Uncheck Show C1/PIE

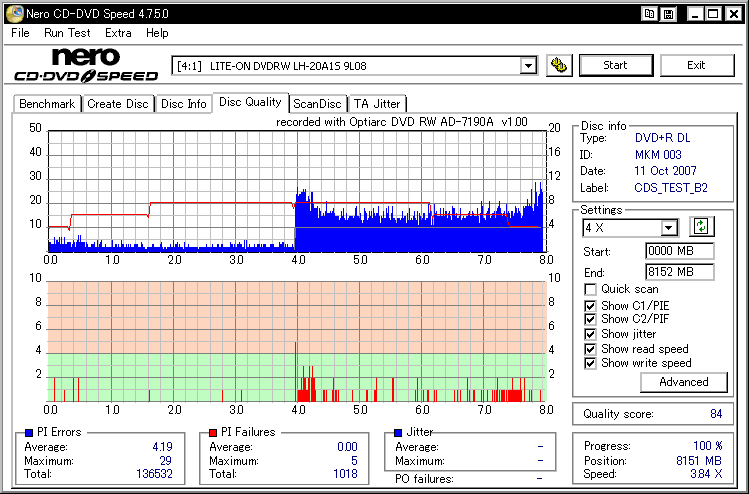tap(590, 306)
